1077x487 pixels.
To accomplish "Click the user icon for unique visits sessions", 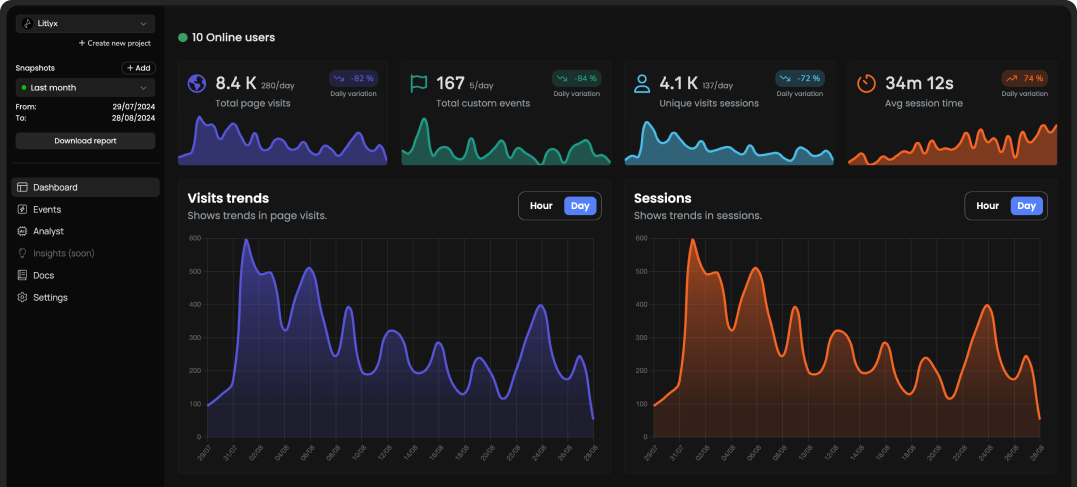I will [642, 84].
